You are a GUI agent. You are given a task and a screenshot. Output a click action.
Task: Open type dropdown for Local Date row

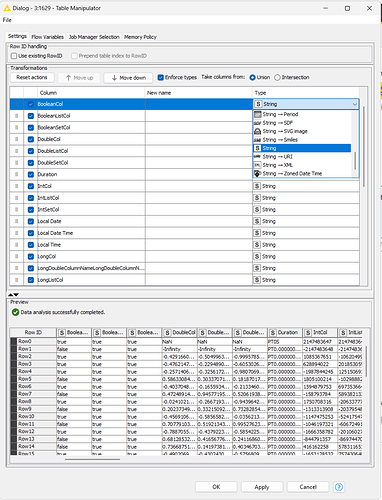pos(306,221)
